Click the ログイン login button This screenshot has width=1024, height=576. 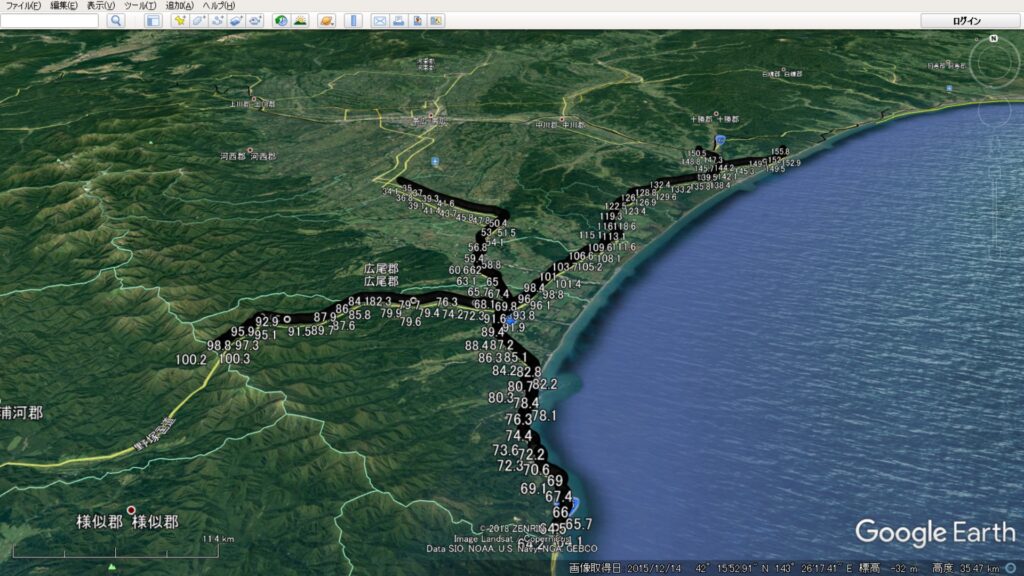click(x=967, y=21)
